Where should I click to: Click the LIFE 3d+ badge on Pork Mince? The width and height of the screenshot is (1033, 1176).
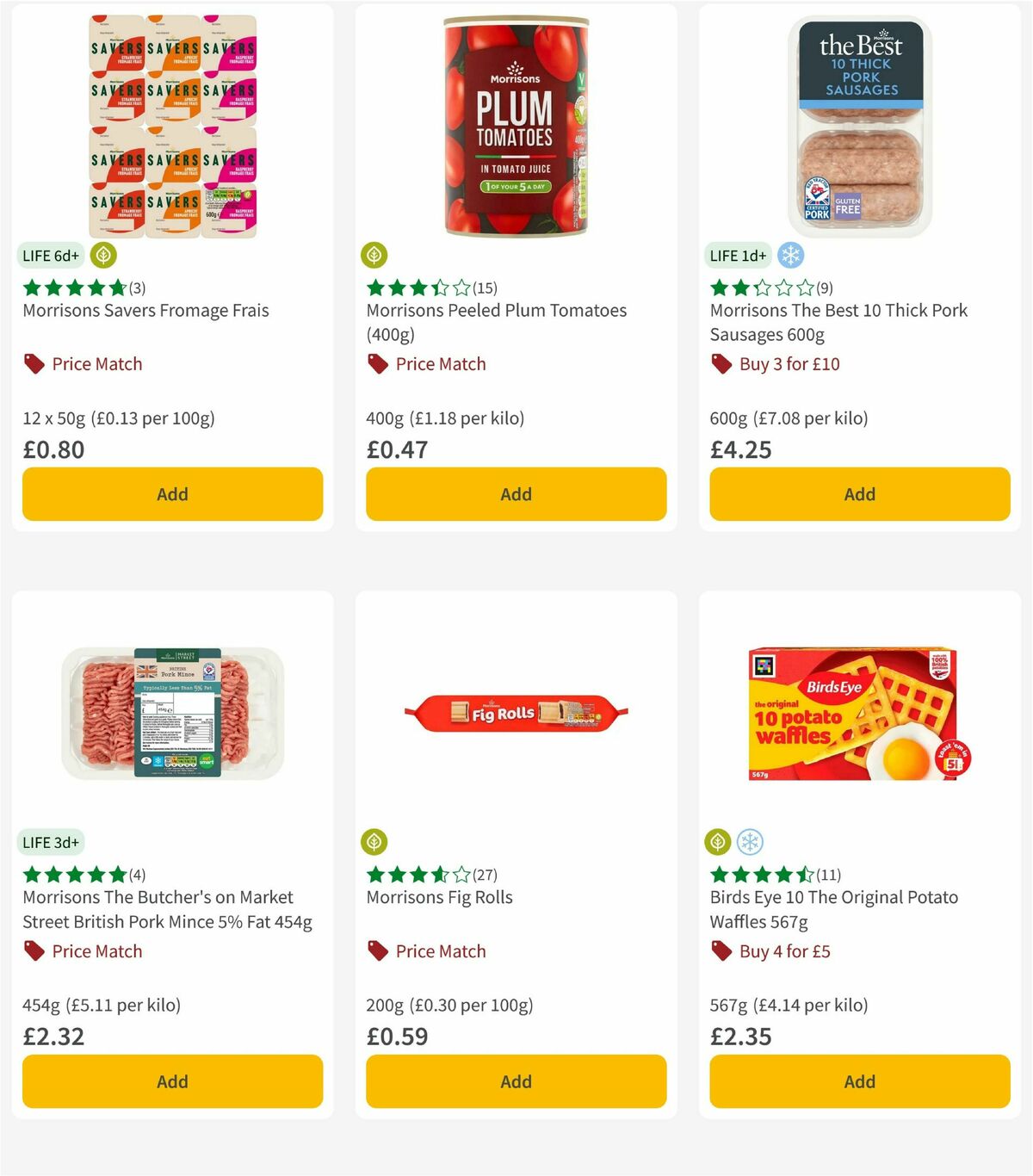pyautogui.click(x=52, y=842)
